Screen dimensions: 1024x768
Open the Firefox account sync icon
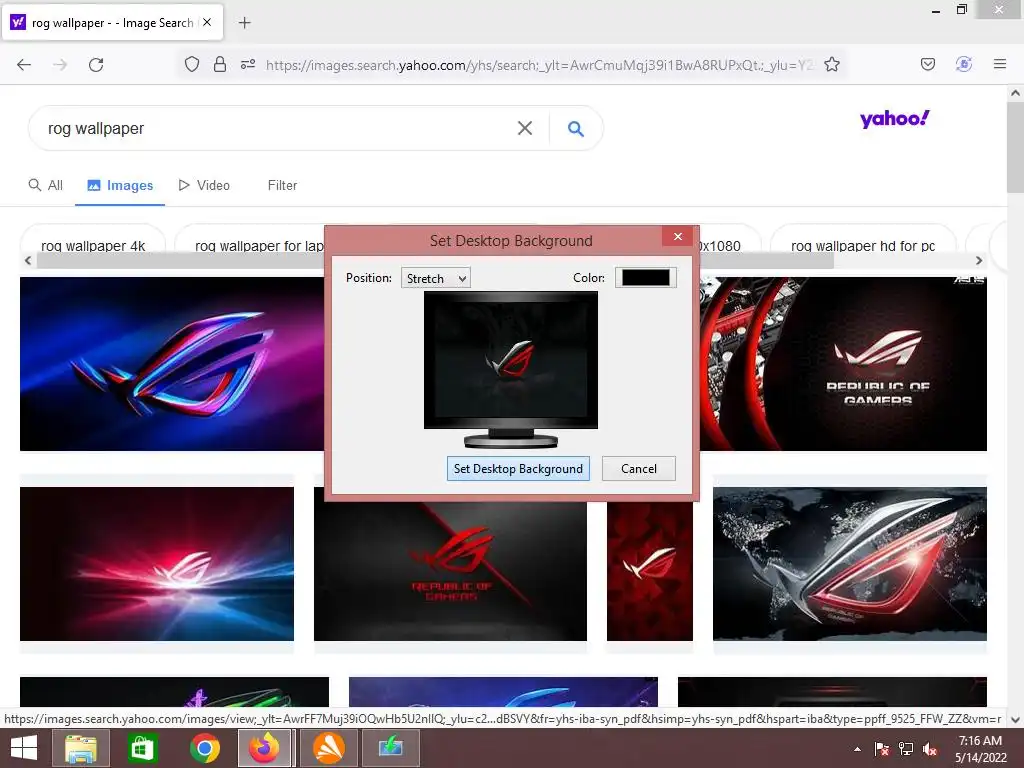[964, 64]
